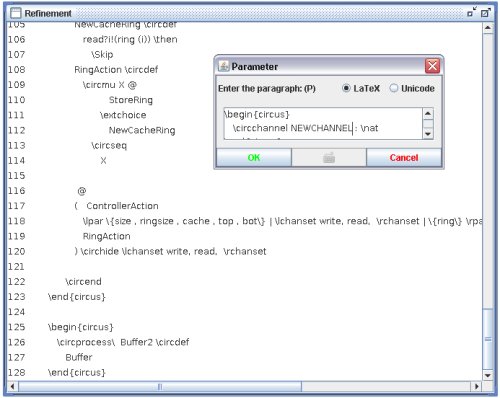Click line 106 'read?i!(ring (i)) \then'
Screen dimensions: 500x398
click(130, 39)
